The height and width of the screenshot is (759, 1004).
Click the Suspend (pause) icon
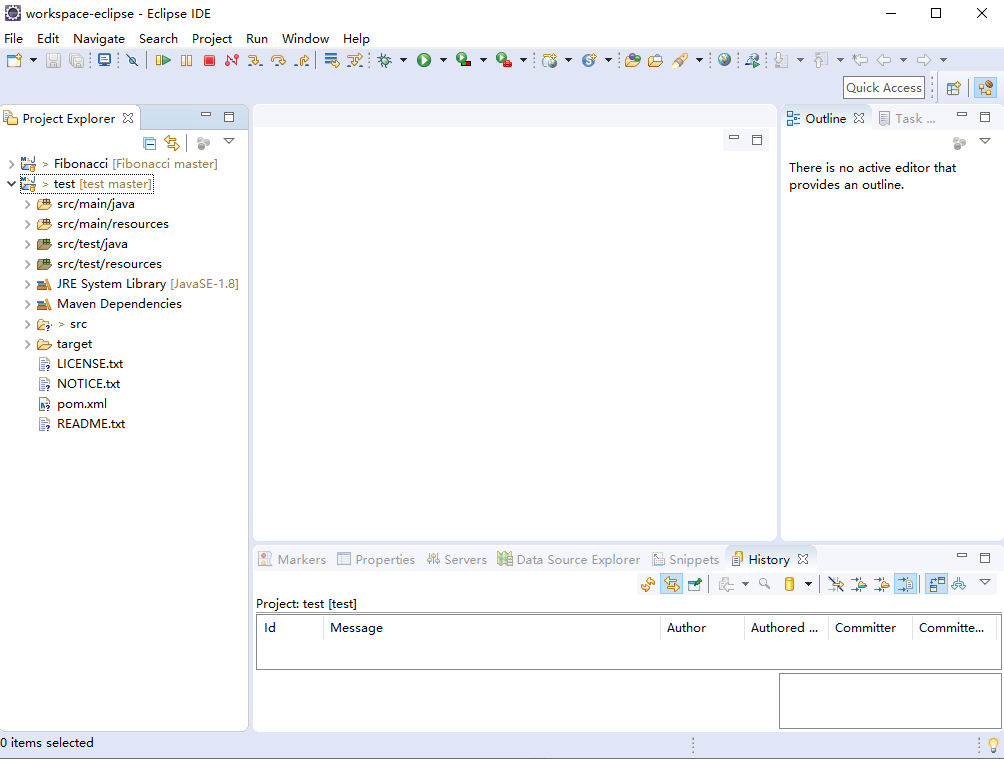[186, 60]
